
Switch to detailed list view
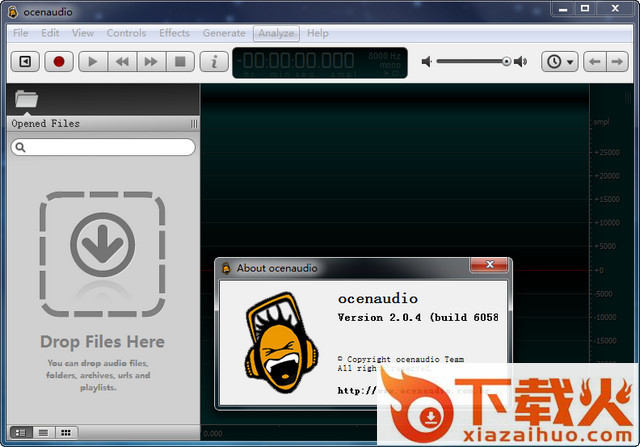point(21,433)
